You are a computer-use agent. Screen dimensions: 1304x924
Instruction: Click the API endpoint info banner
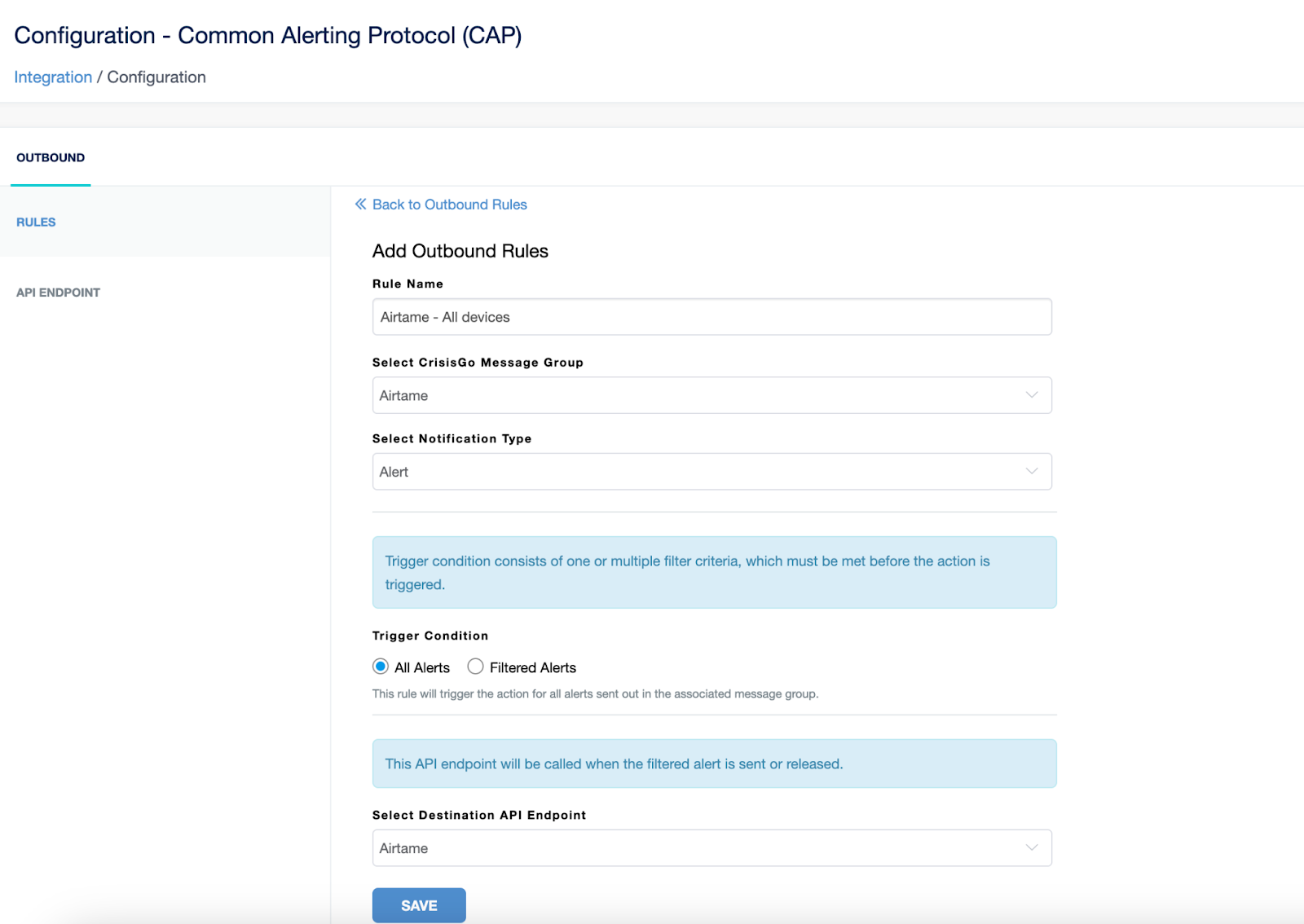715,763
